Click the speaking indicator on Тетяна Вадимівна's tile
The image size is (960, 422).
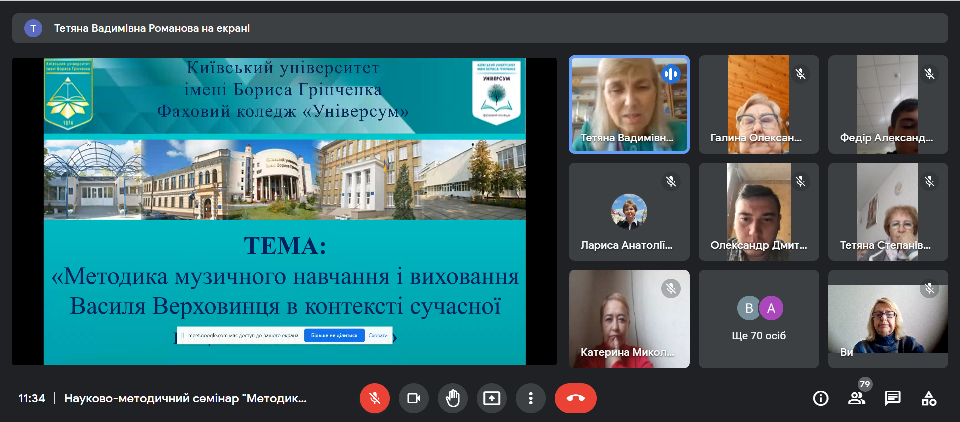coord(671,74)
